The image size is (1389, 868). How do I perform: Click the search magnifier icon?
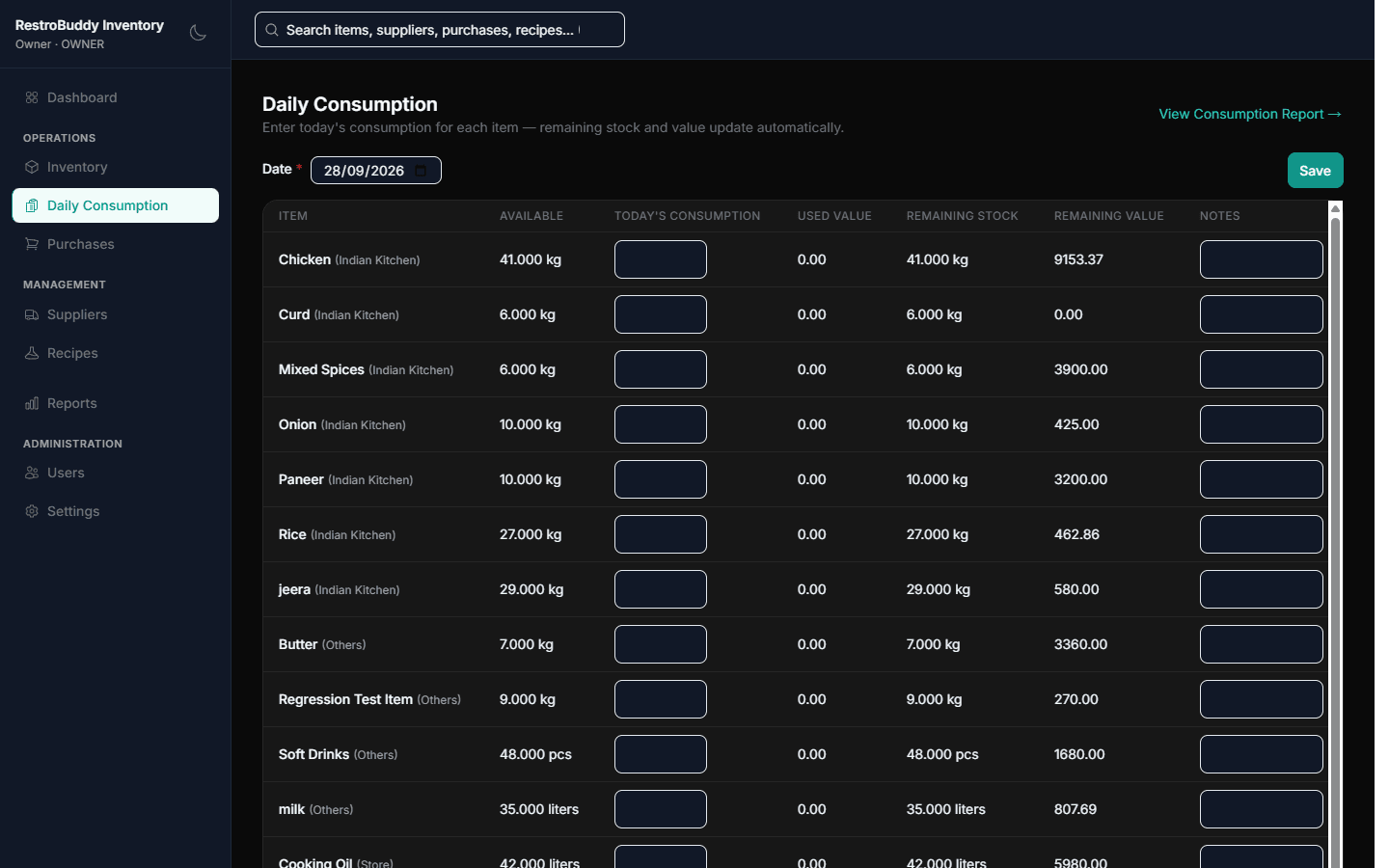272,30
